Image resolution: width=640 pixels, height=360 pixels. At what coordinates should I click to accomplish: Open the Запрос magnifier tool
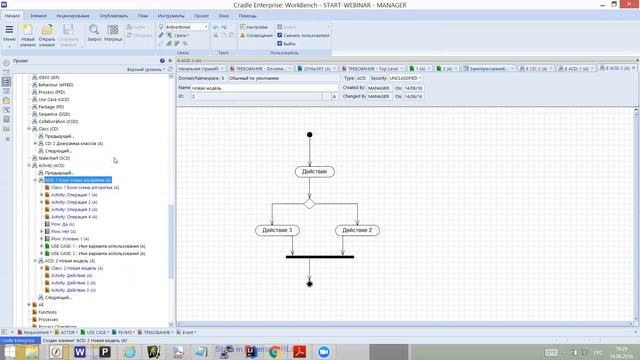94,33
